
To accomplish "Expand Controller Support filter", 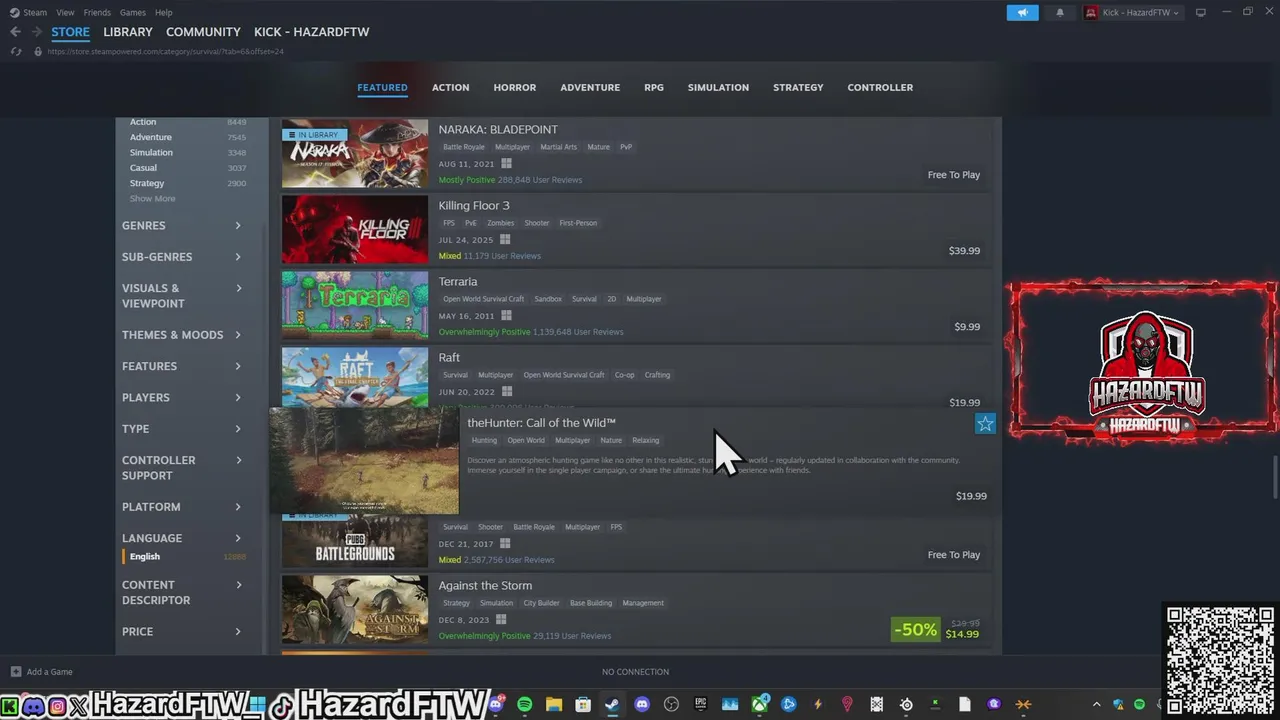I will (182, 468).
